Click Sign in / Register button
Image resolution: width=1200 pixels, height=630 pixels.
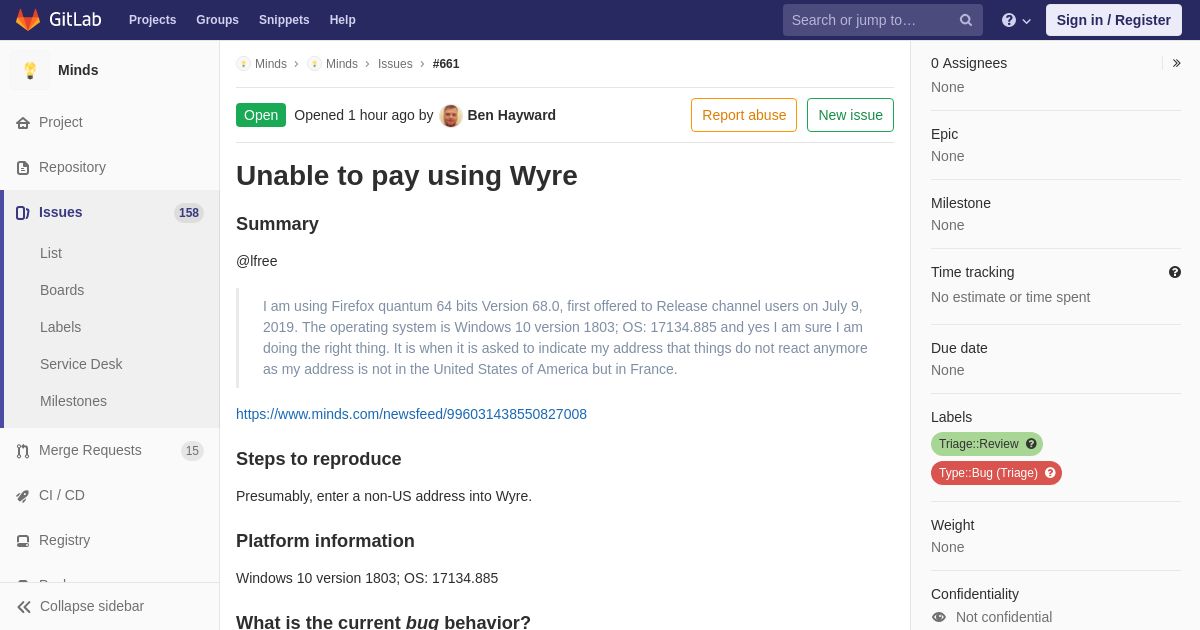click(x=1113, y=20)
